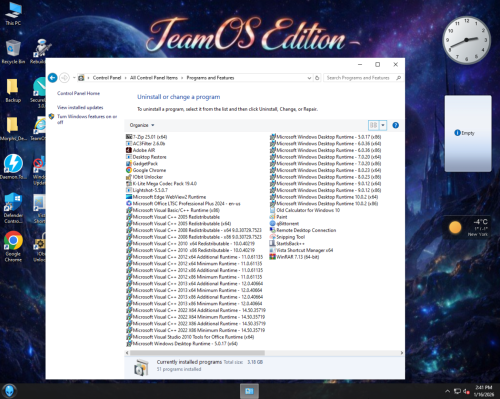Open the view options dropdown arrow
Viewport: 500px width, 399px height.
coord(383,125)
